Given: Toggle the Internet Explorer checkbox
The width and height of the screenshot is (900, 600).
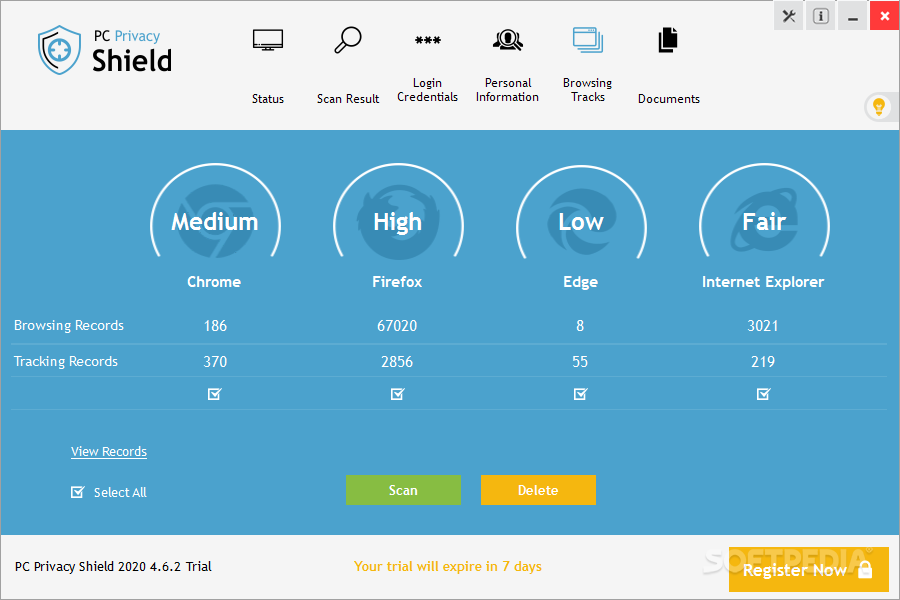Looking at the screenshot, I should [x=764, y=394].
